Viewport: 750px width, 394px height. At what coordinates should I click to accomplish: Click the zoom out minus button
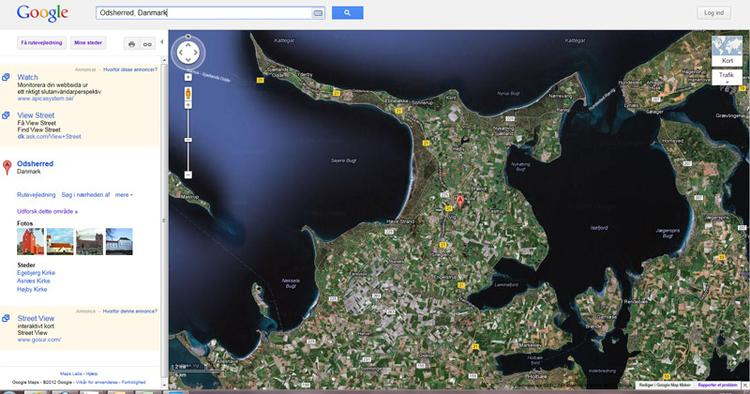[188, 175]
